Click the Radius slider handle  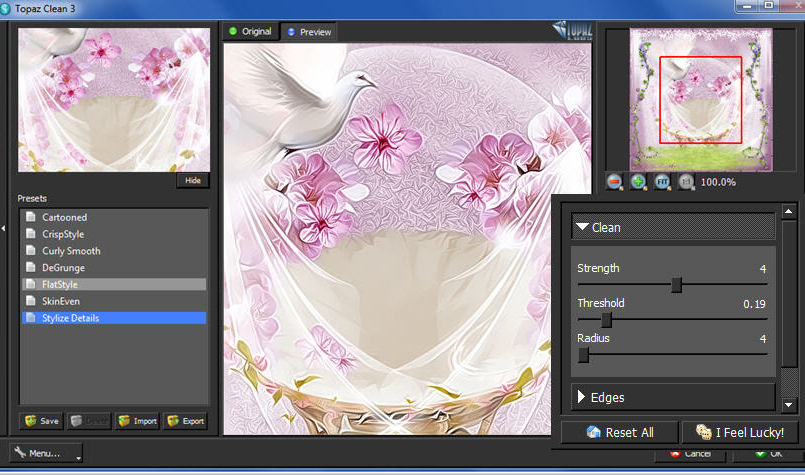pyautogui.click(x=583, y=355)
